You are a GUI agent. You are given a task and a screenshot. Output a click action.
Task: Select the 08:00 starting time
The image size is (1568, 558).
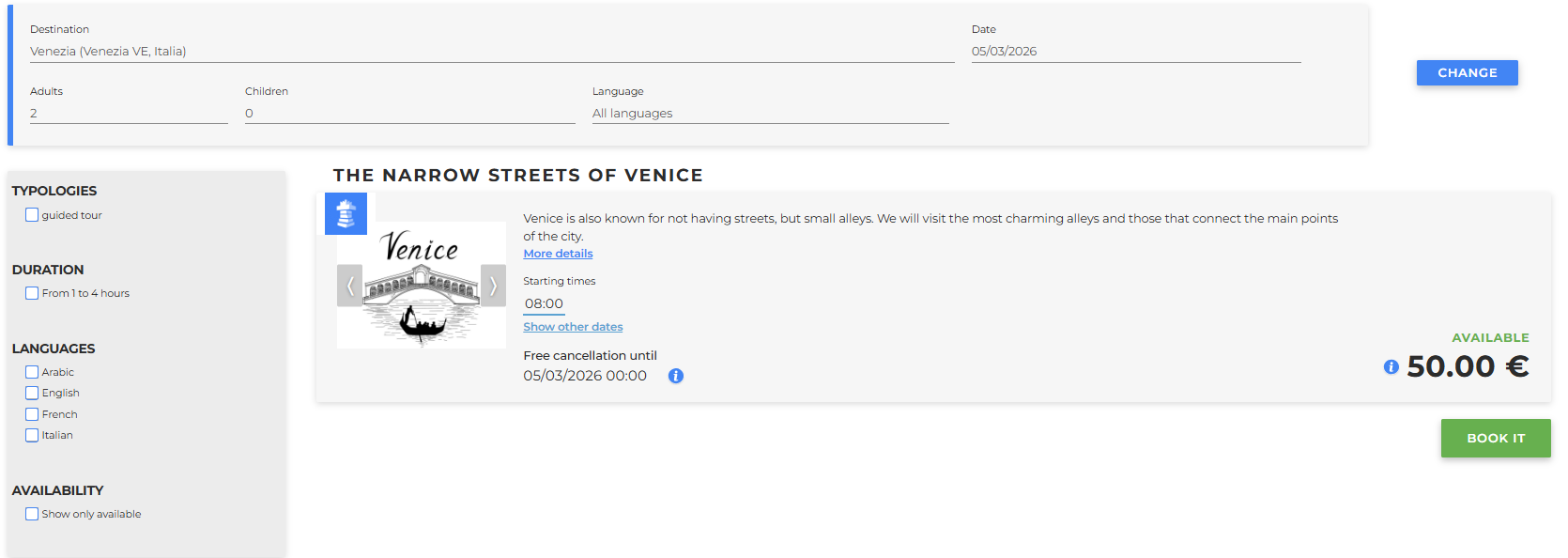click(x=544, y=303)
